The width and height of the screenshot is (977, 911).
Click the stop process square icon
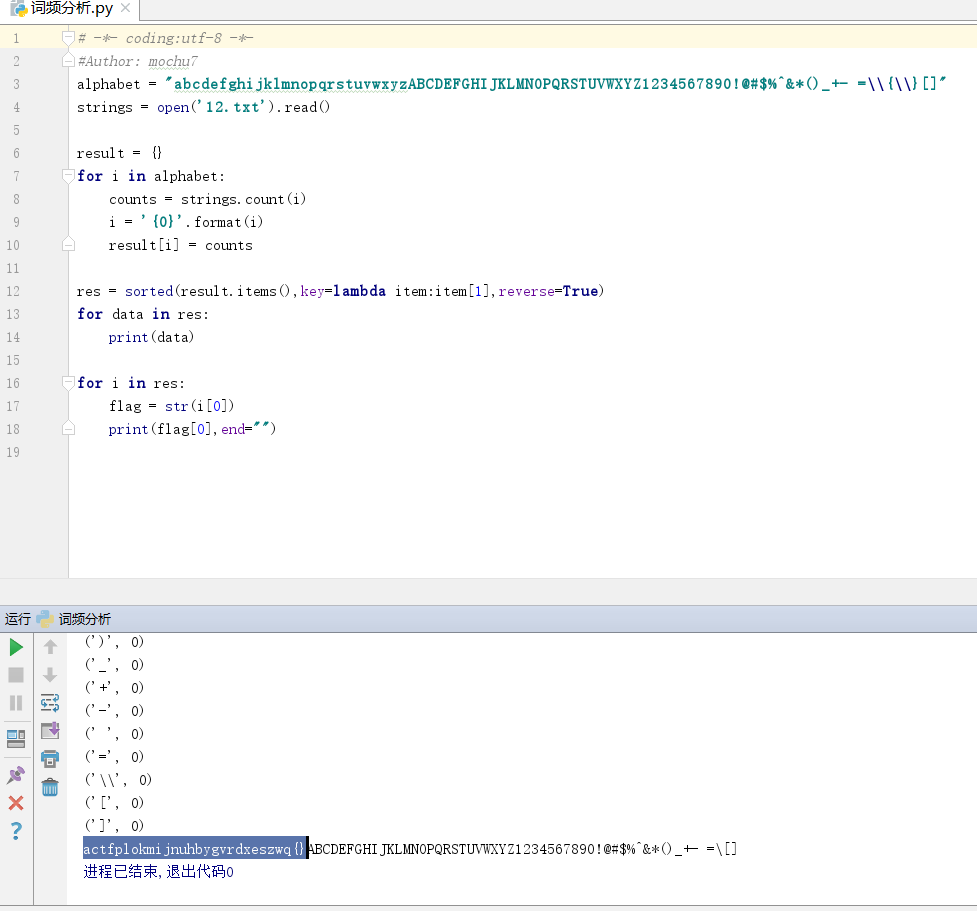pyautogui.click(x=16, y=675)
